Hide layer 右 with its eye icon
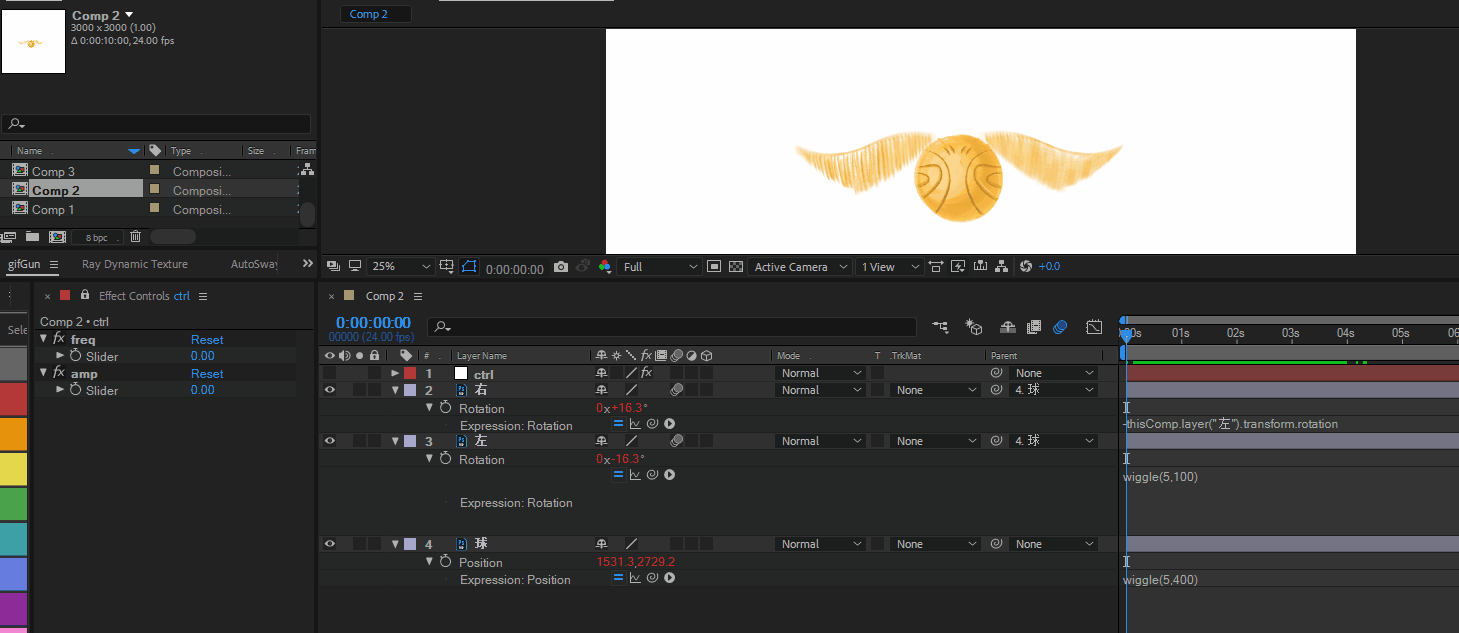Screen dimensions: 1459x633 (329, 390)
